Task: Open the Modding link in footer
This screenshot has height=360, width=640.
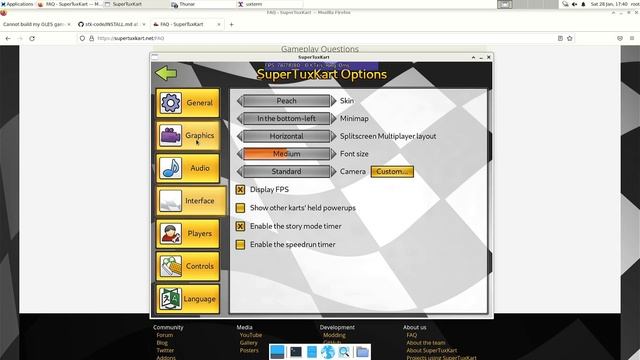Action: tap(334, 335)
